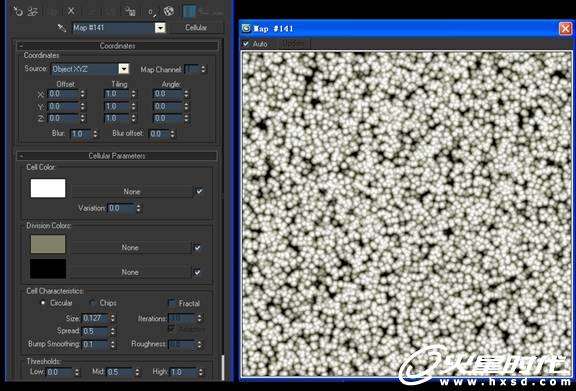Click the Cellular map type button
The width and height of the screenshot is (576, 391).
click(x=196, y=28)
